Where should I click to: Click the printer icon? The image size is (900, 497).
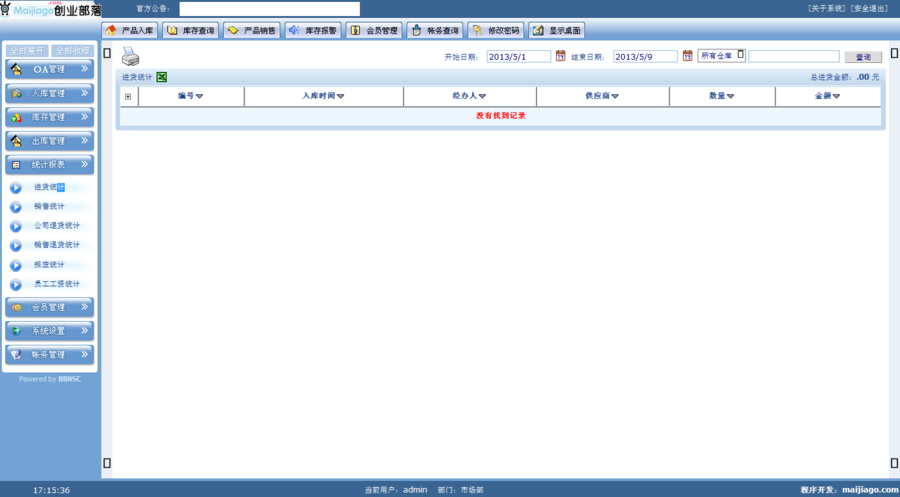(x=130, y=56)
